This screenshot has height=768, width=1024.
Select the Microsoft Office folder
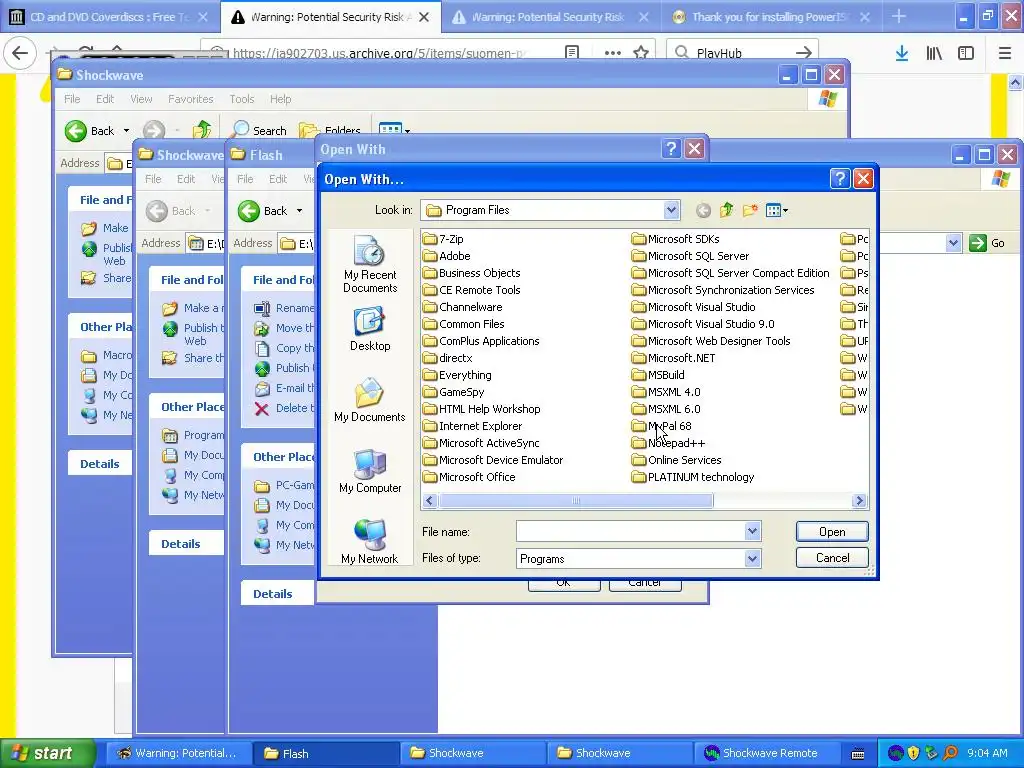point(470,477)
